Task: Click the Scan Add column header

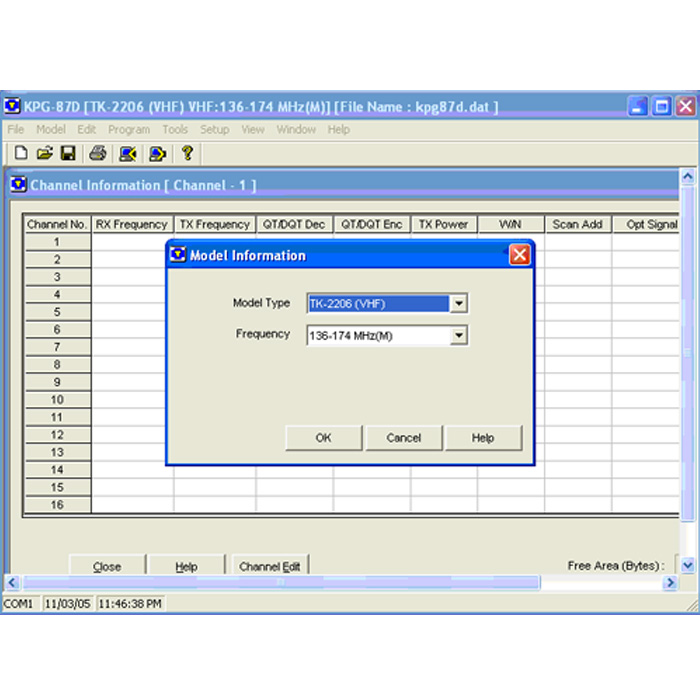Action: pos(578,224)
